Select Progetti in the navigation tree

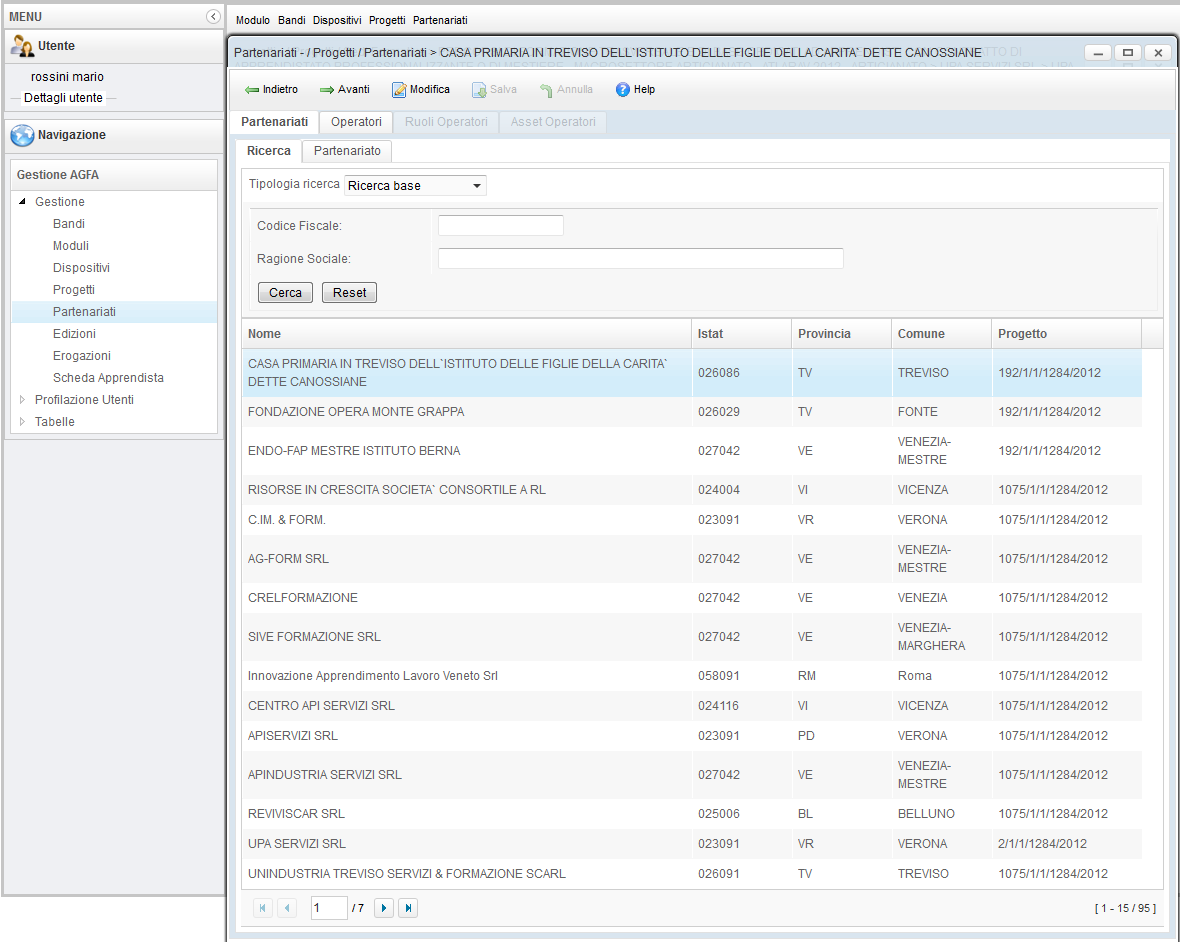74,290
